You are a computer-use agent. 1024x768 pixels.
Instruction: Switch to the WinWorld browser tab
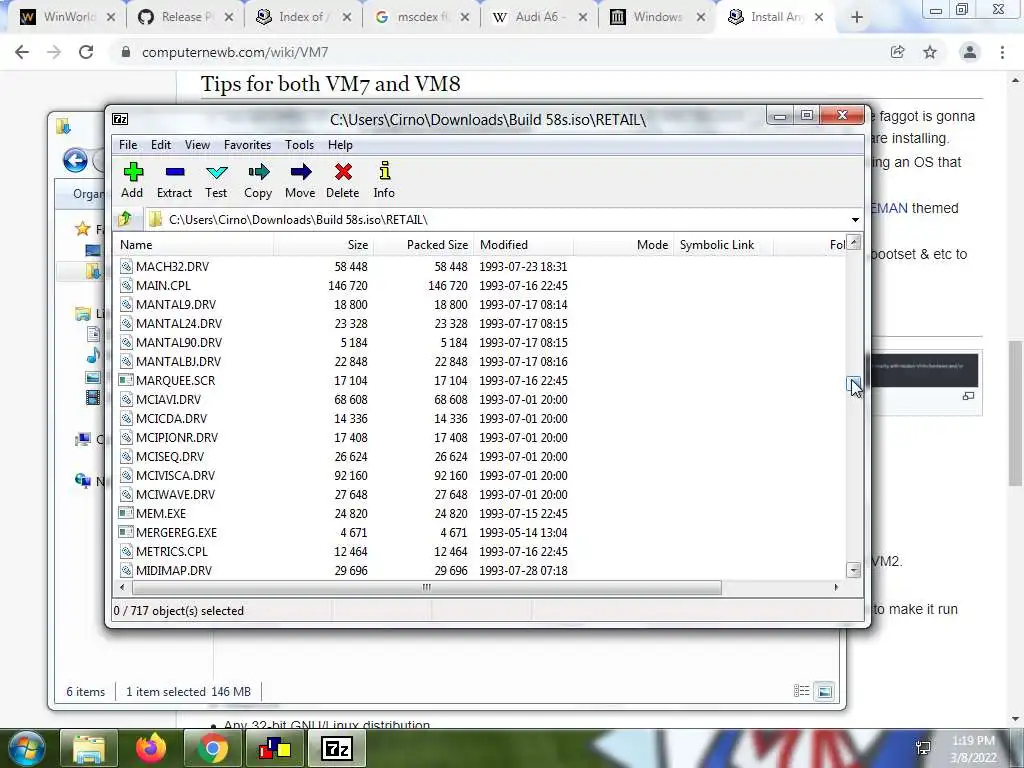(x=68, y=17)
